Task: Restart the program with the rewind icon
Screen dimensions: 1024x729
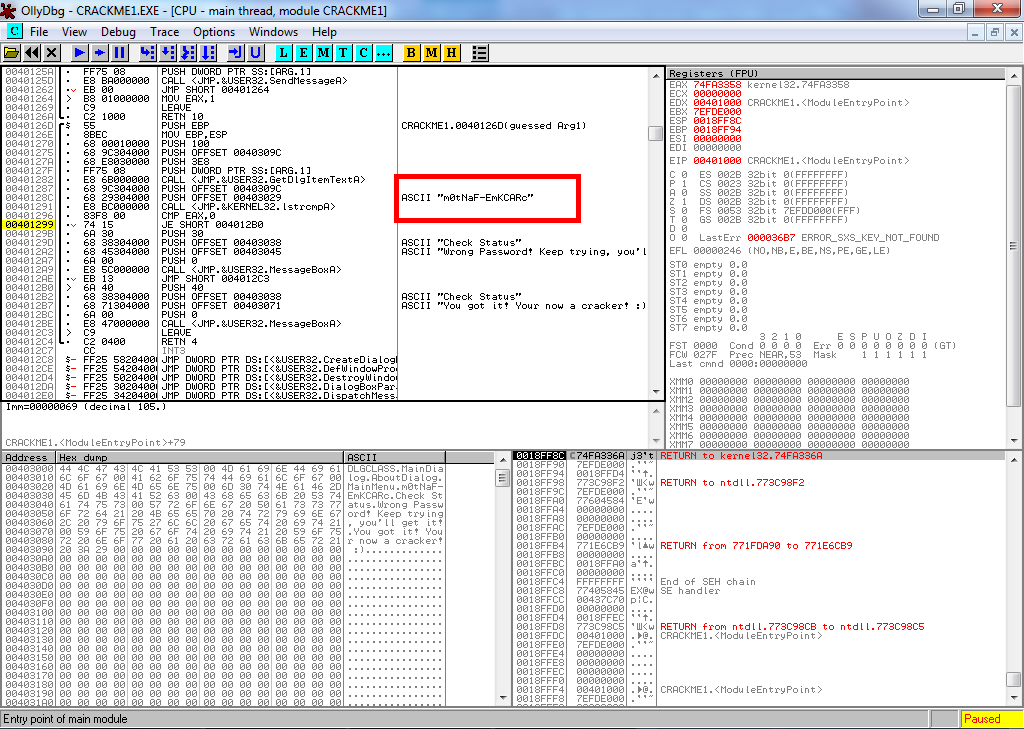Action: click(x=31, y=52)
